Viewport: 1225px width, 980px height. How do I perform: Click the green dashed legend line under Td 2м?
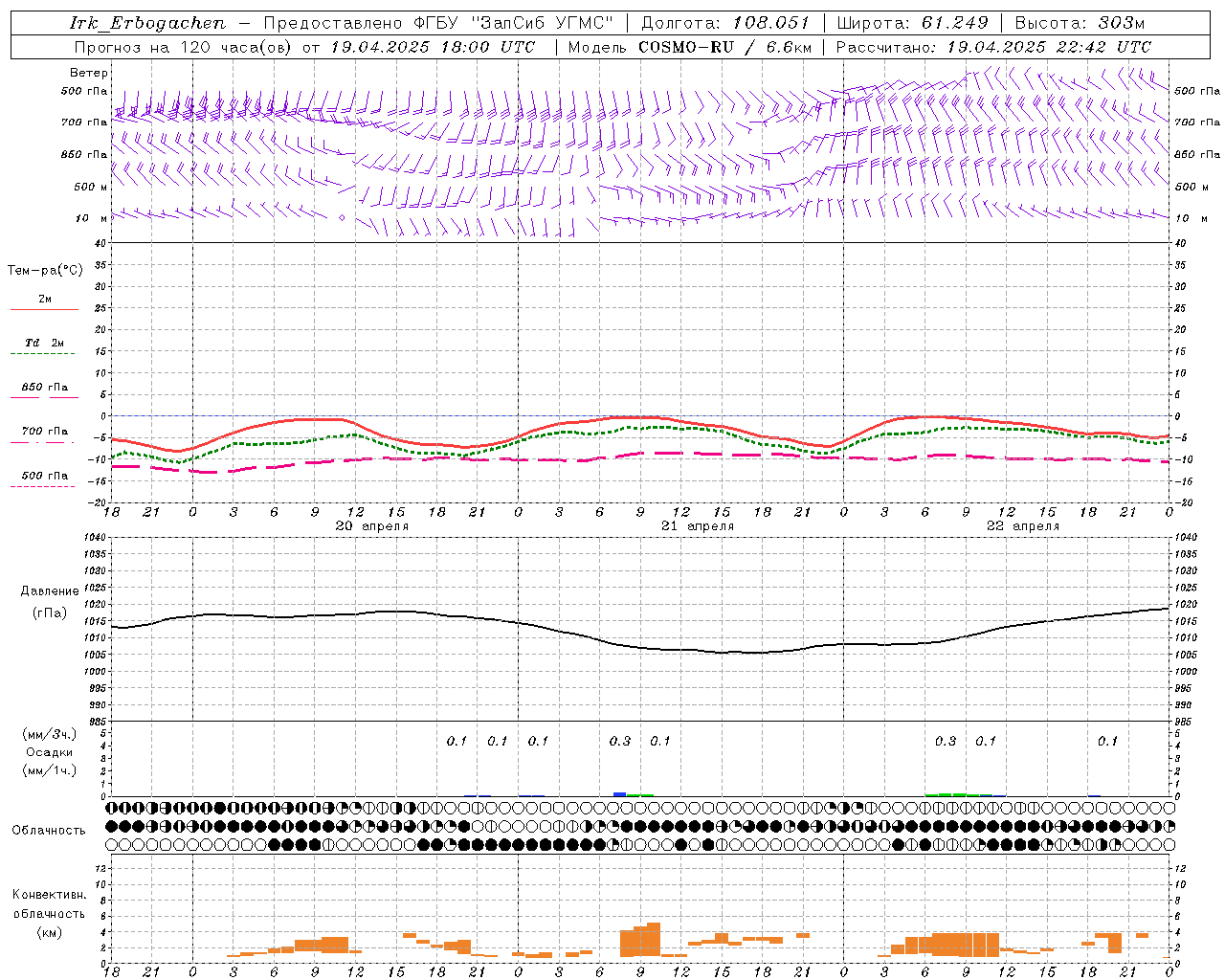[42, 353]
